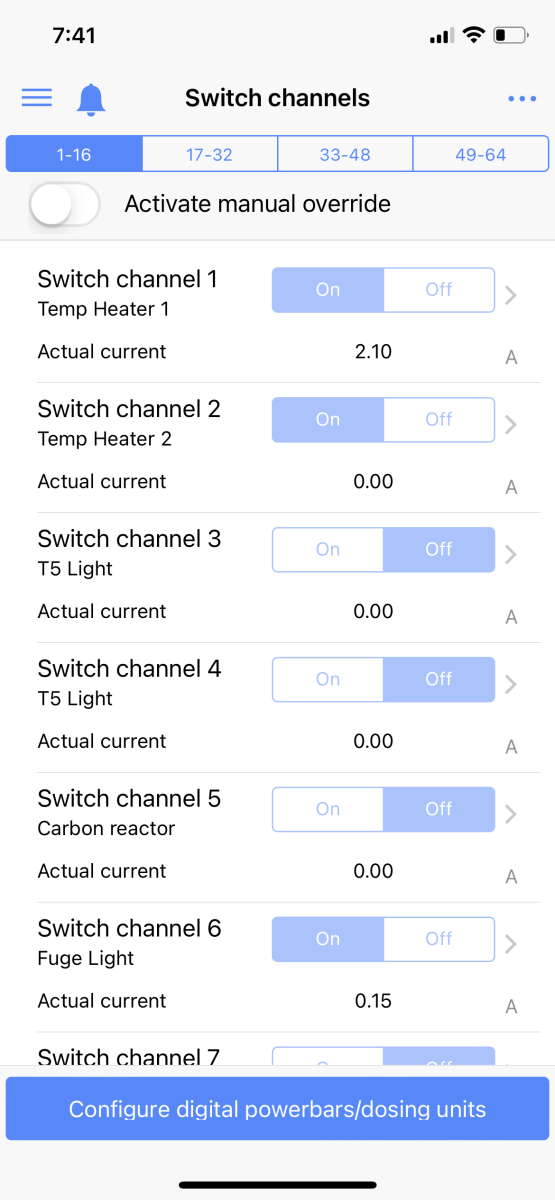Tap the battery icon in status bar

tap(511, 36)
